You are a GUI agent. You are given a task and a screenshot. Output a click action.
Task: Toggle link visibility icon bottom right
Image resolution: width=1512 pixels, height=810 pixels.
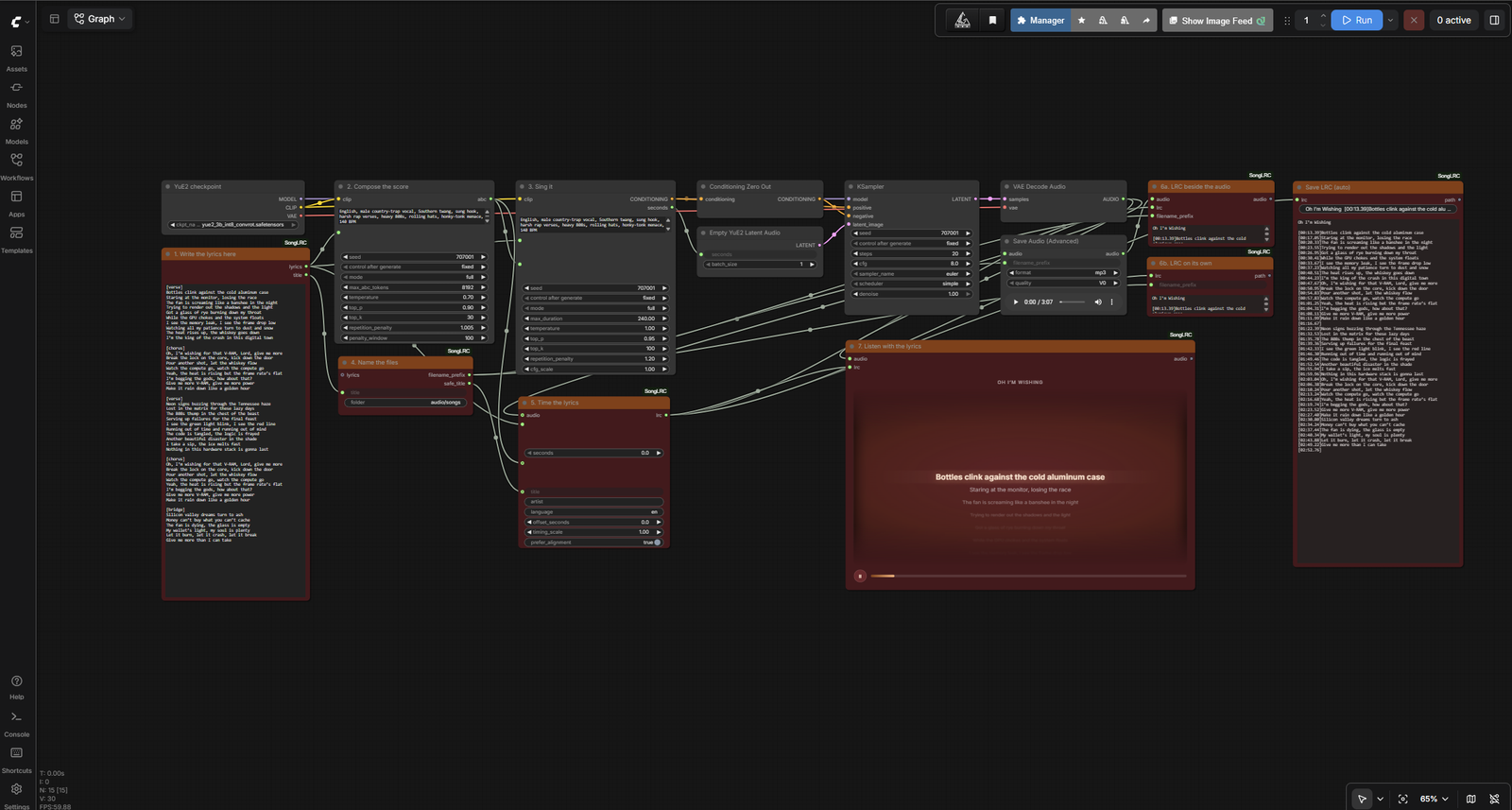[x=1494, y=799]
